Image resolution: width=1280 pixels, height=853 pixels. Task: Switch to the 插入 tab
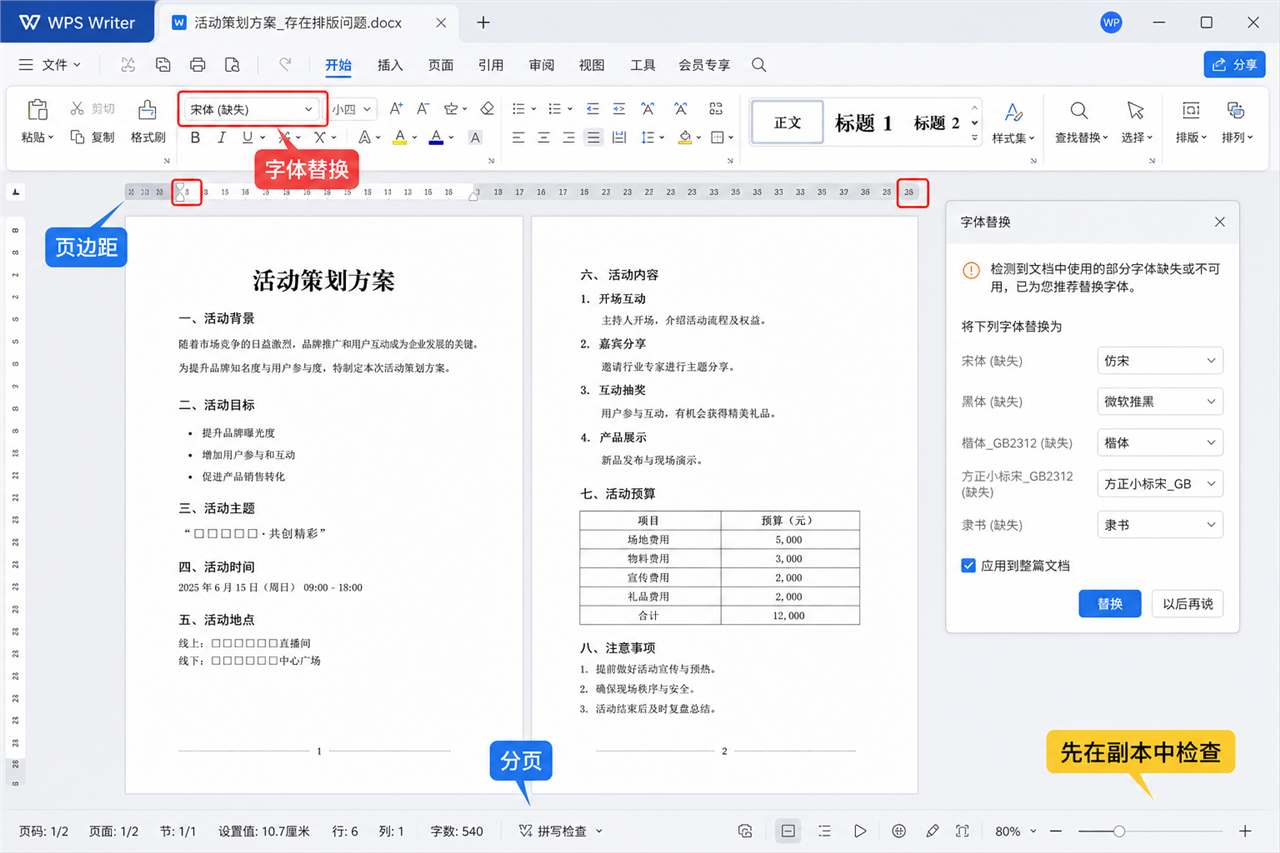pyautogui.click(x=390, y=65)
